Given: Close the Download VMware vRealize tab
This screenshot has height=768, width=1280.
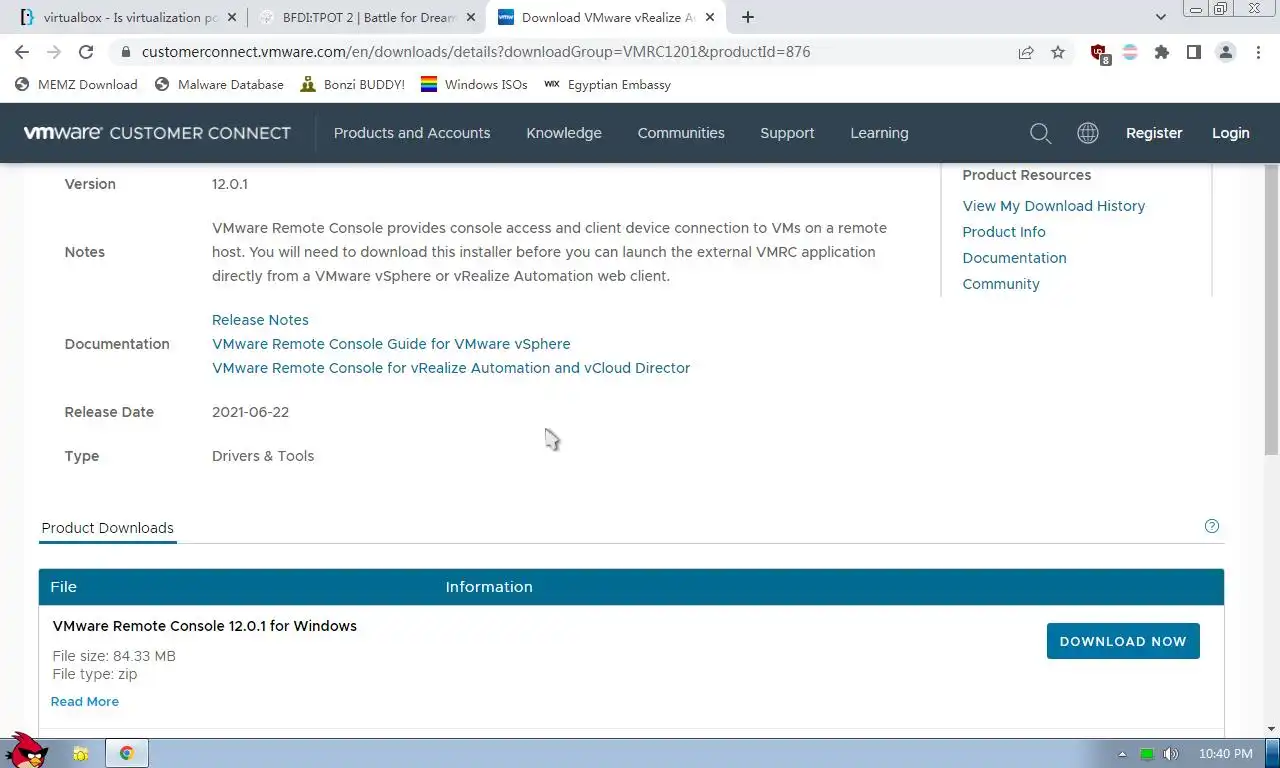Looking at the screenshot, I should point(710,17).
